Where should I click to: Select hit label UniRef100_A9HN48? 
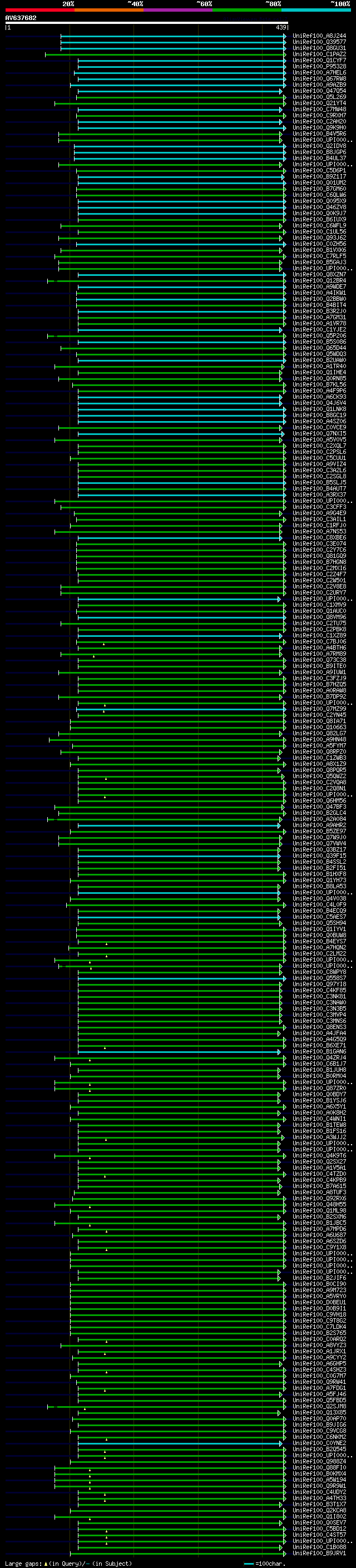[x=319, y=740]
